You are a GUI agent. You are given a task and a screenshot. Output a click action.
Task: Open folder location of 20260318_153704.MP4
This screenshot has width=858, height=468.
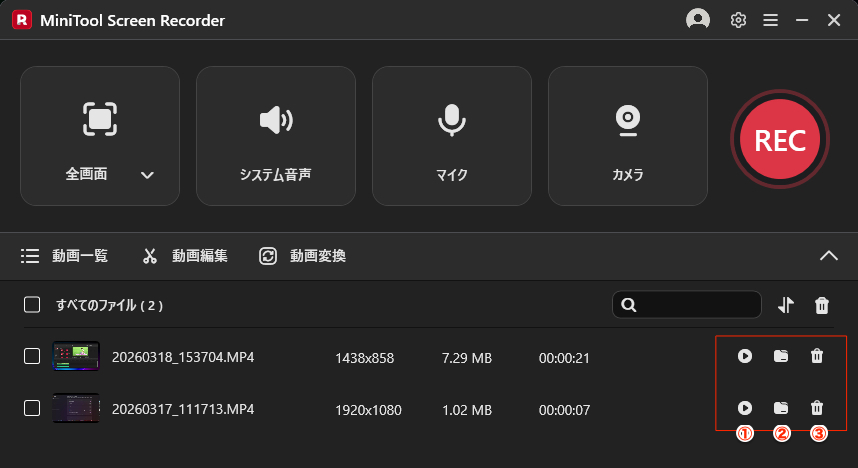click(x=781, y=356)
